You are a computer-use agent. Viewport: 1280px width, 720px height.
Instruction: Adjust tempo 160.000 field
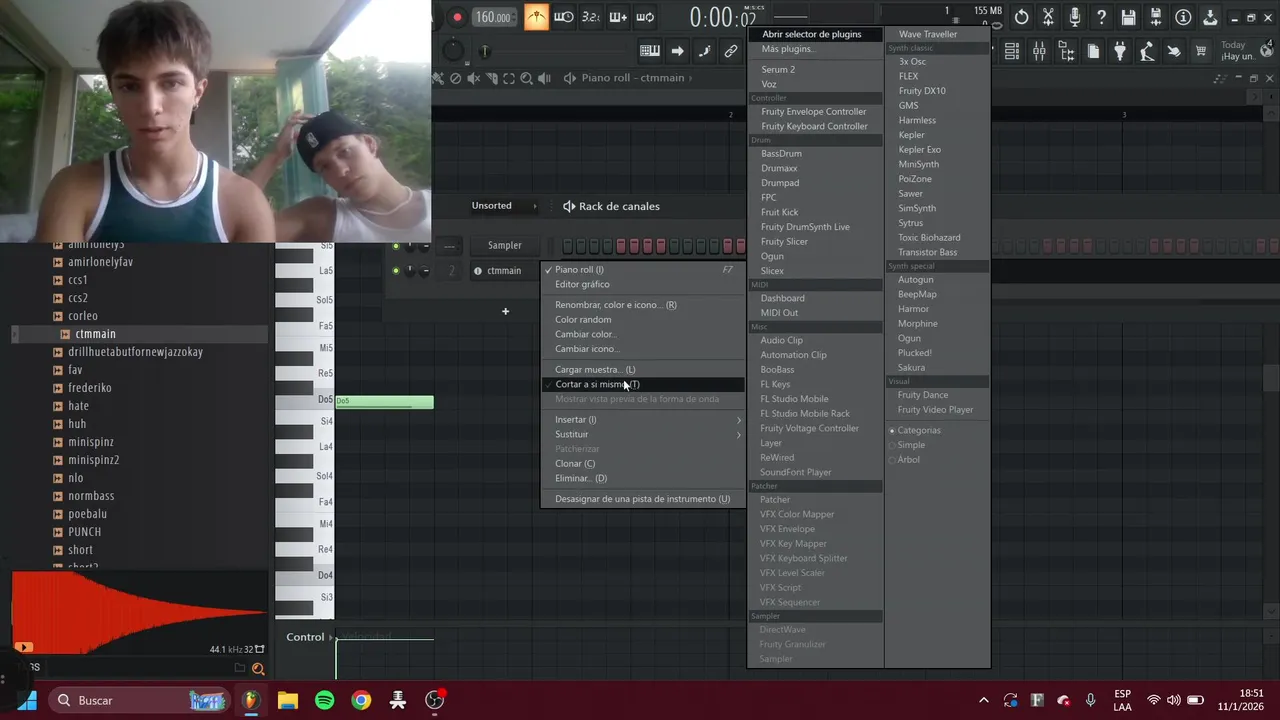[494, 17]
